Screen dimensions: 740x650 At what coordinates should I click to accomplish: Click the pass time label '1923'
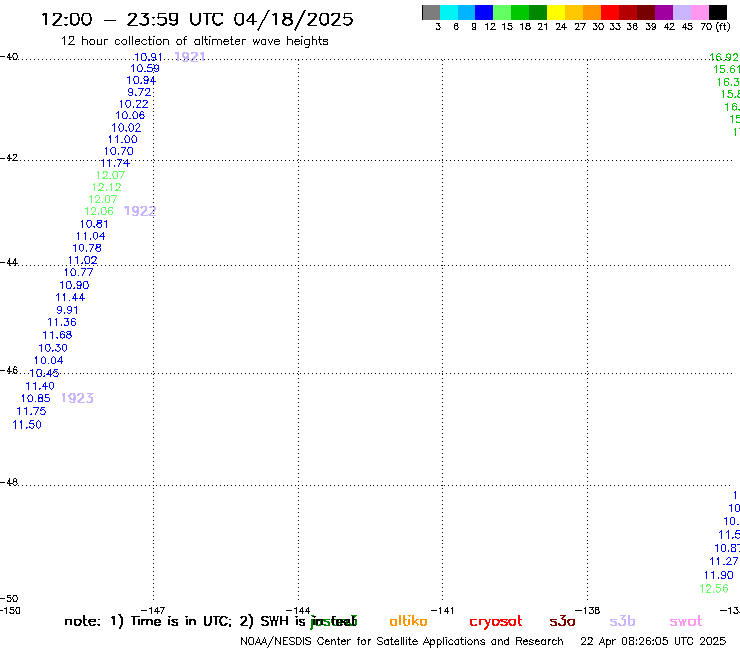point(77,398)
